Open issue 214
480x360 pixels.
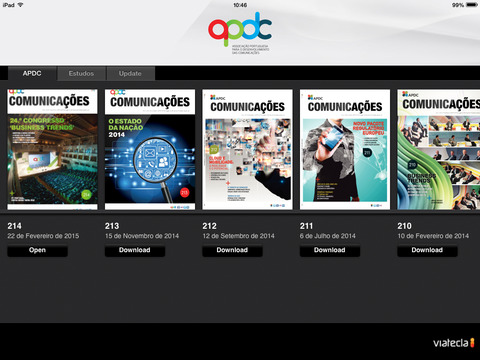click(x=37, y=251)
